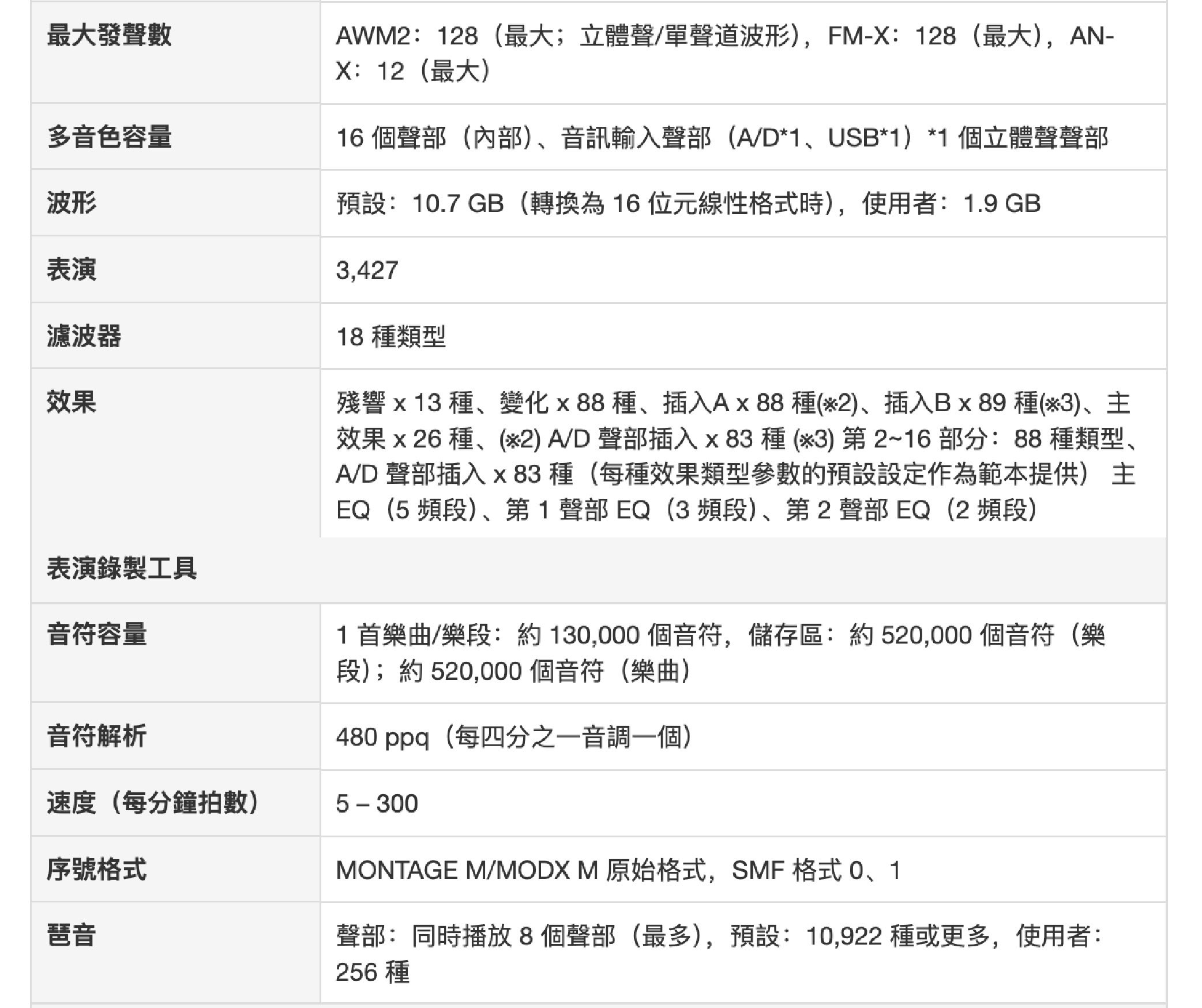Click the 琶音 arpeggio value text
Viewport: 1202px width, 1008px height.
718,954
